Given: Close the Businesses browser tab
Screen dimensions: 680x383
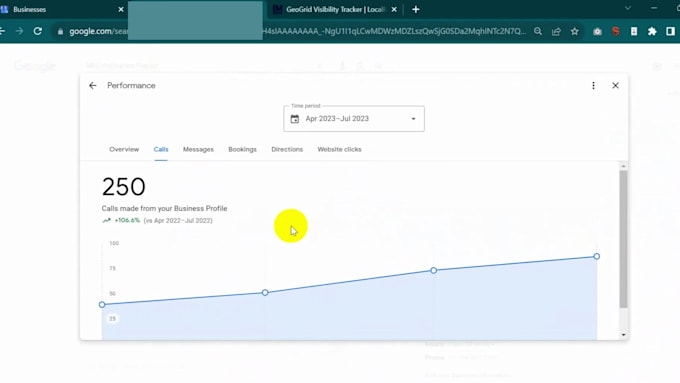Looking at the screenshot, I should pos(121,9).
